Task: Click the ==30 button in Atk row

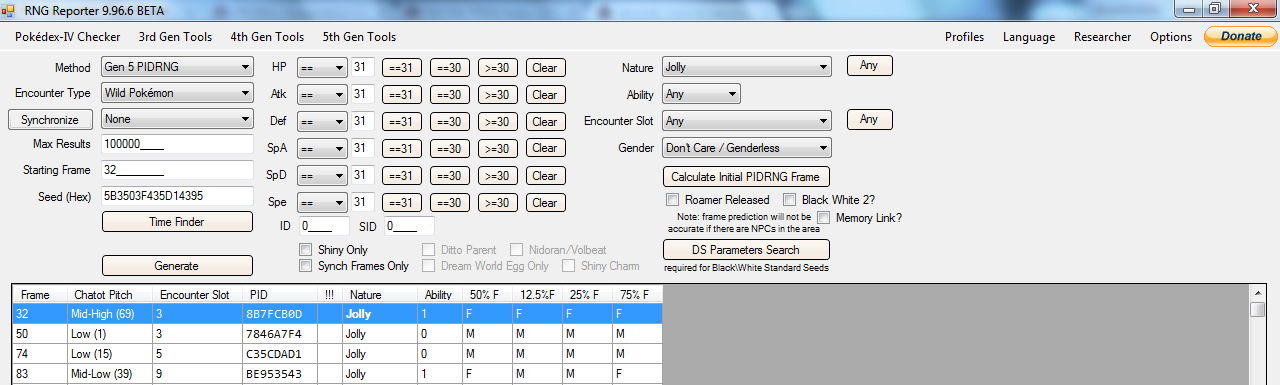Action: coord(450,95)
